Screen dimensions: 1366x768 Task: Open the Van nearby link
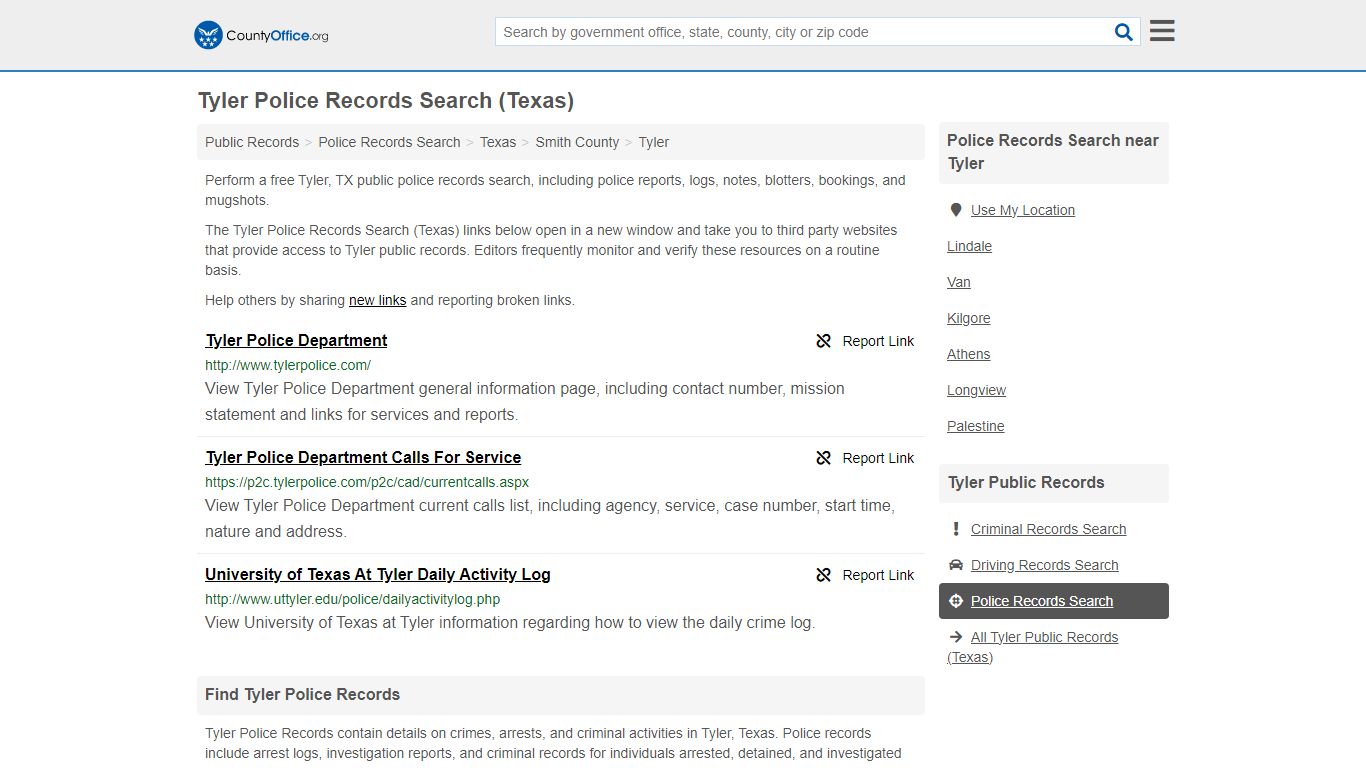[x=959, y=282]
